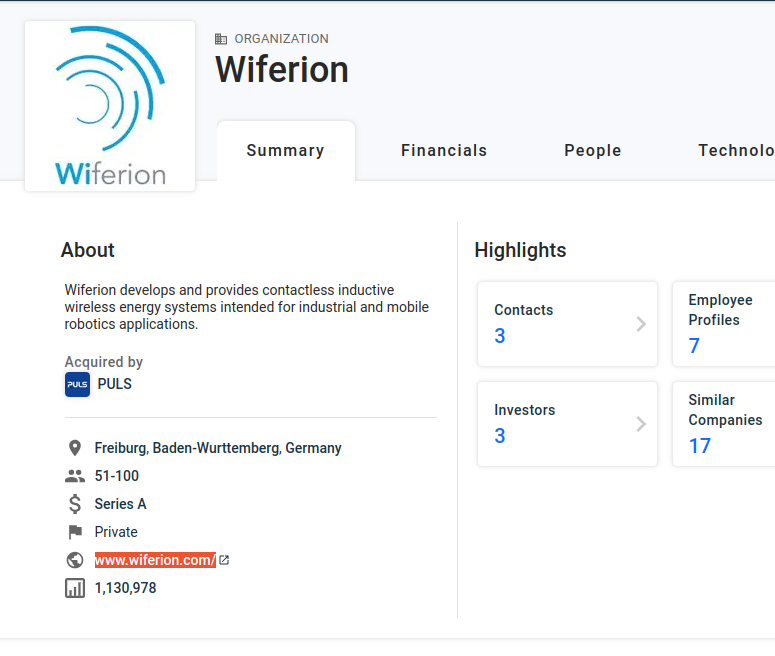Click the globe website icon
The image size is (775, 656).
point(75,560)
